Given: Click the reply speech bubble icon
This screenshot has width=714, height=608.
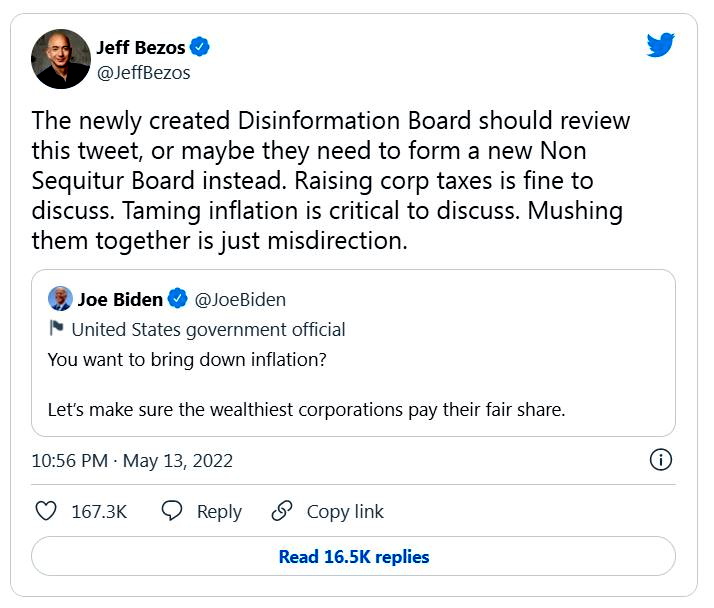Looking at the screenshot, I should point(172,511).
